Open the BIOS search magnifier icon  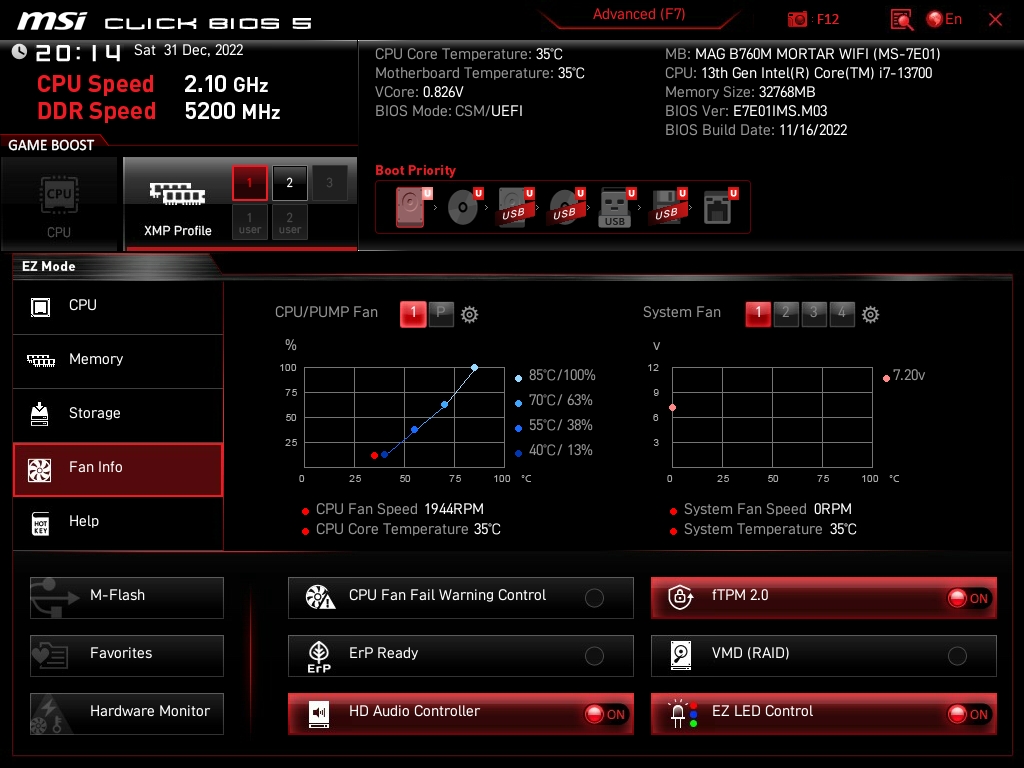(x=902, y=20)
